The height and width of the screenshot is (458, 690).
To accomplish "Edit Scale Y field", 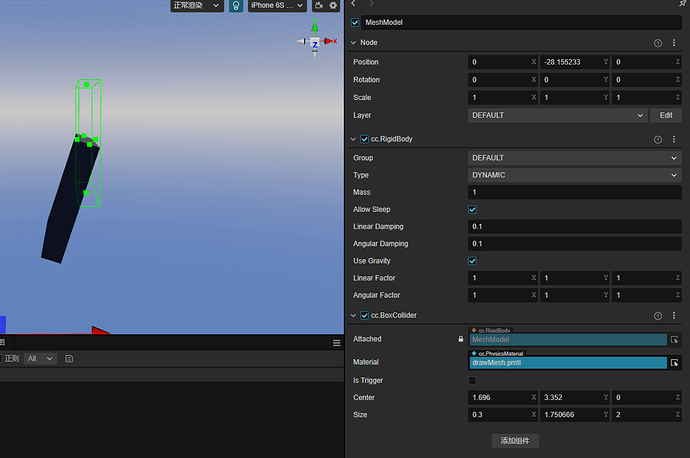I will pos(574,97).
